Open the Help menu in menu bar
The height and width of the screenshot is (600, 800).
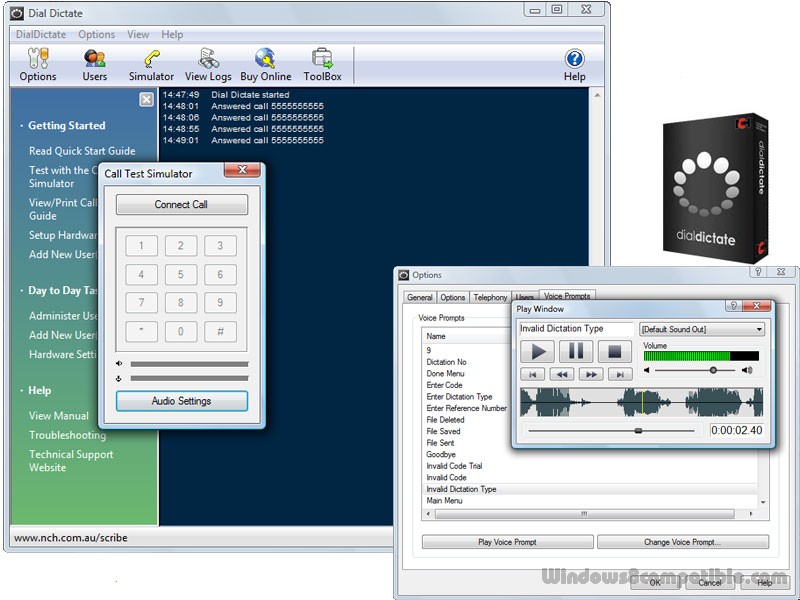172,34
